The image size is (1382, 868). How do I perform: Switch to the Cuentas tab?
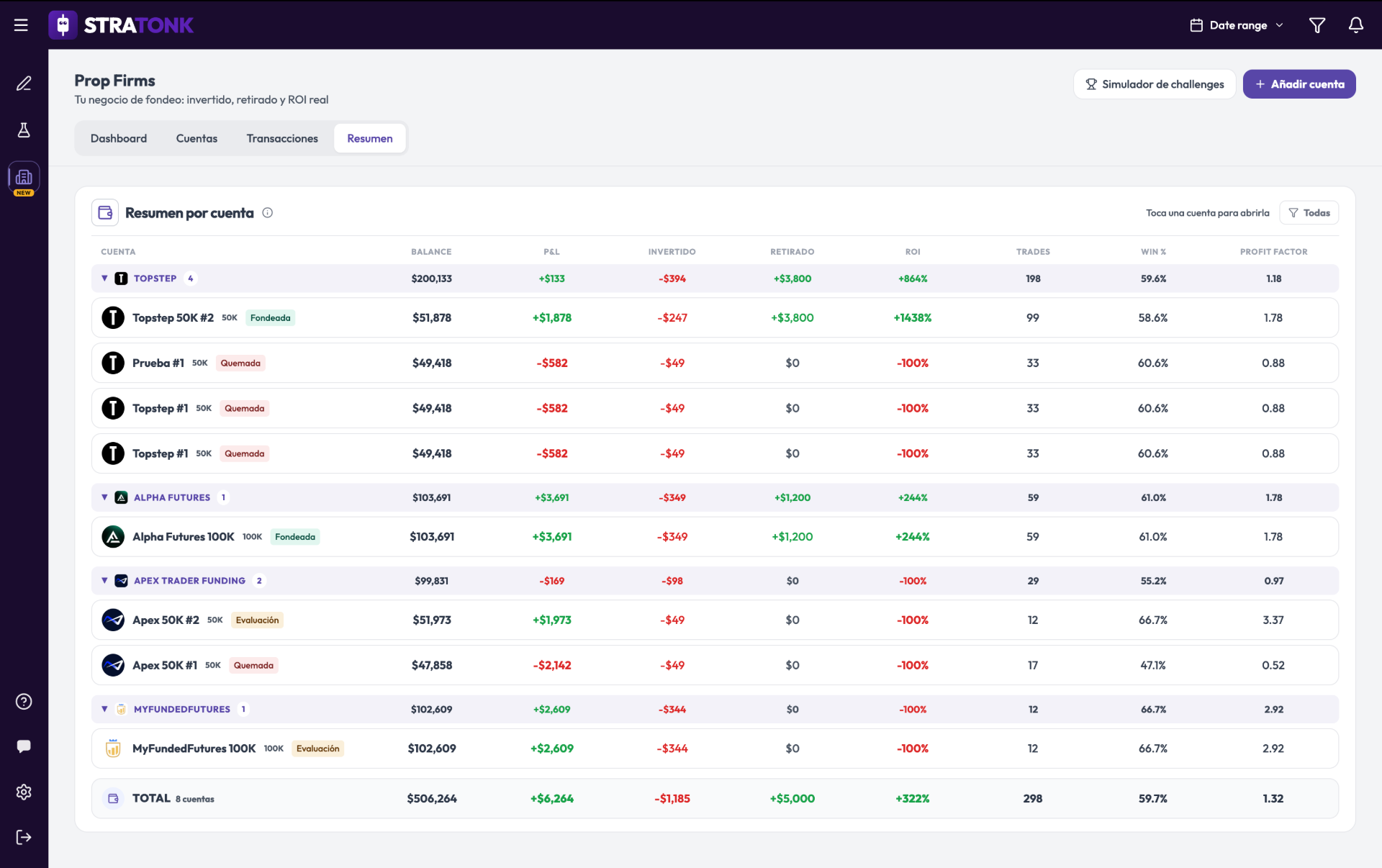coord(197,138)
